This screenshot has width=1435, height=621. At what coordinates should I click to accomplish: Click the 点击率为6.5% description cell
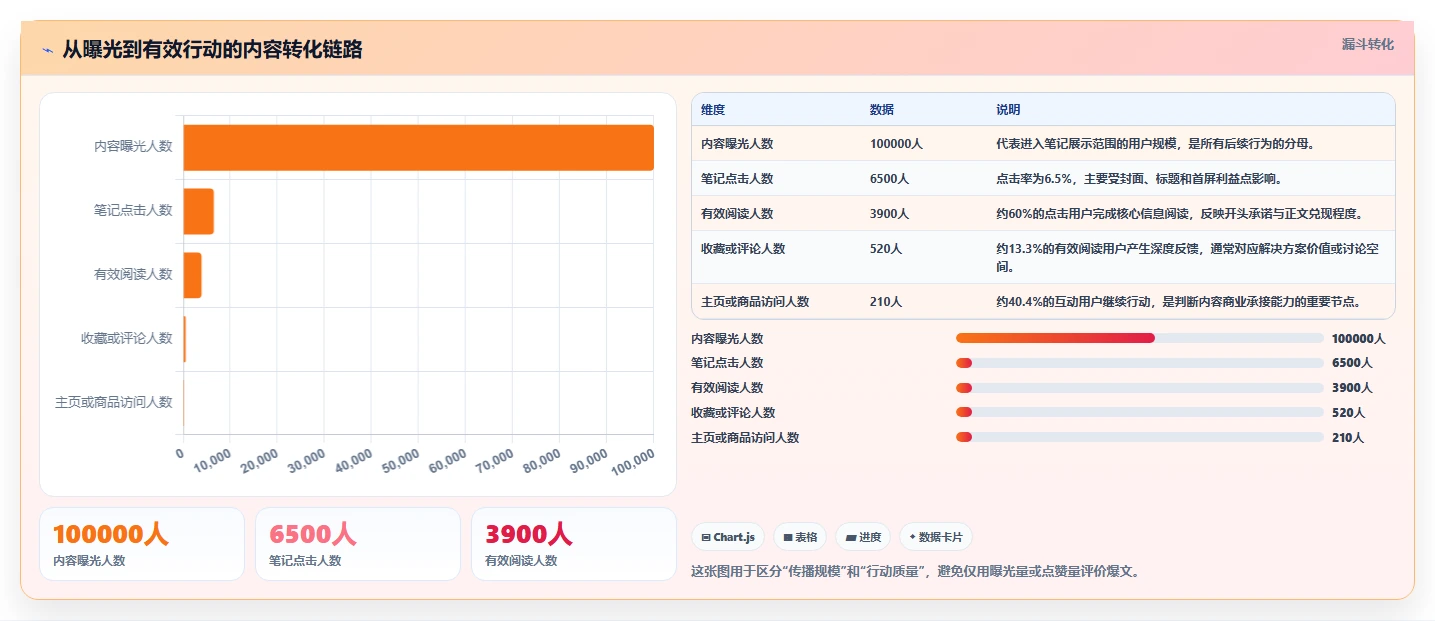pos(1191,178)
